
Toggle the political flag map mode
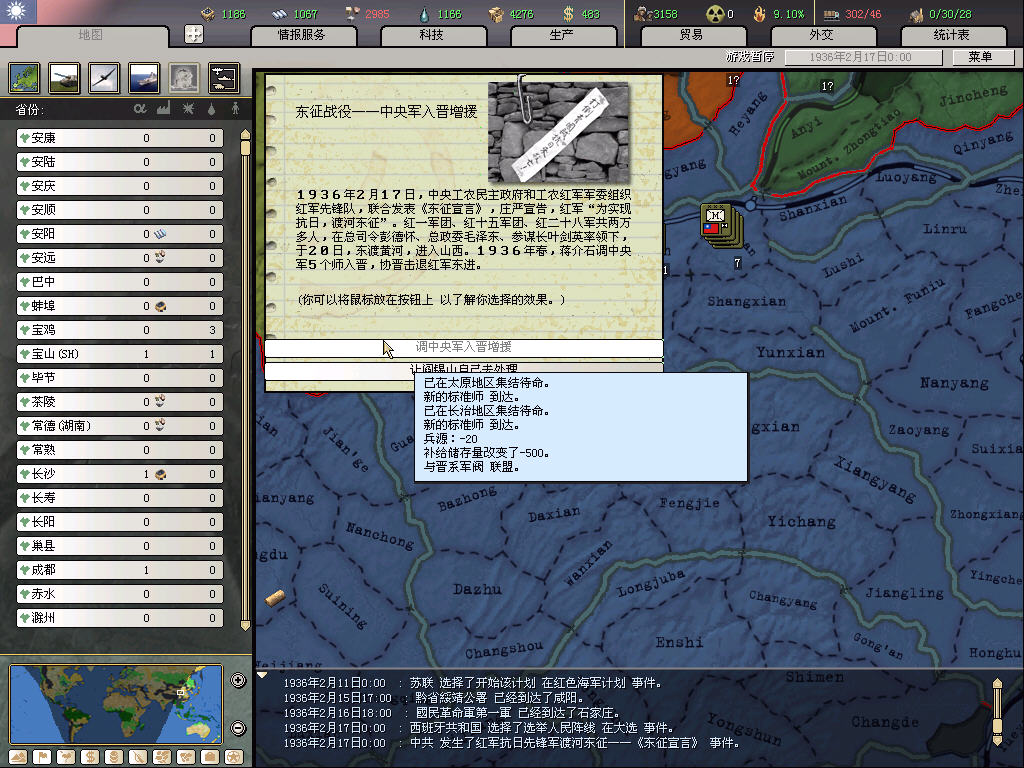pos(40,756)
